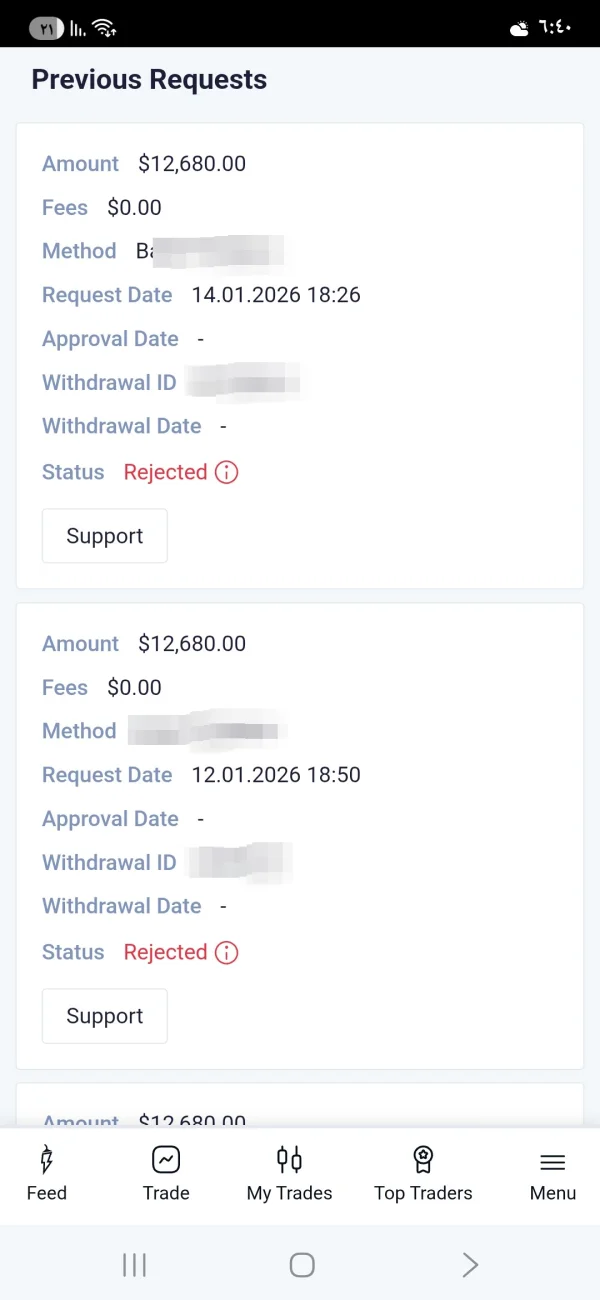Switch to the My Trades tab label
Image resolution: width=600 pixels, height=1300 pixels.
(289, 1193)
